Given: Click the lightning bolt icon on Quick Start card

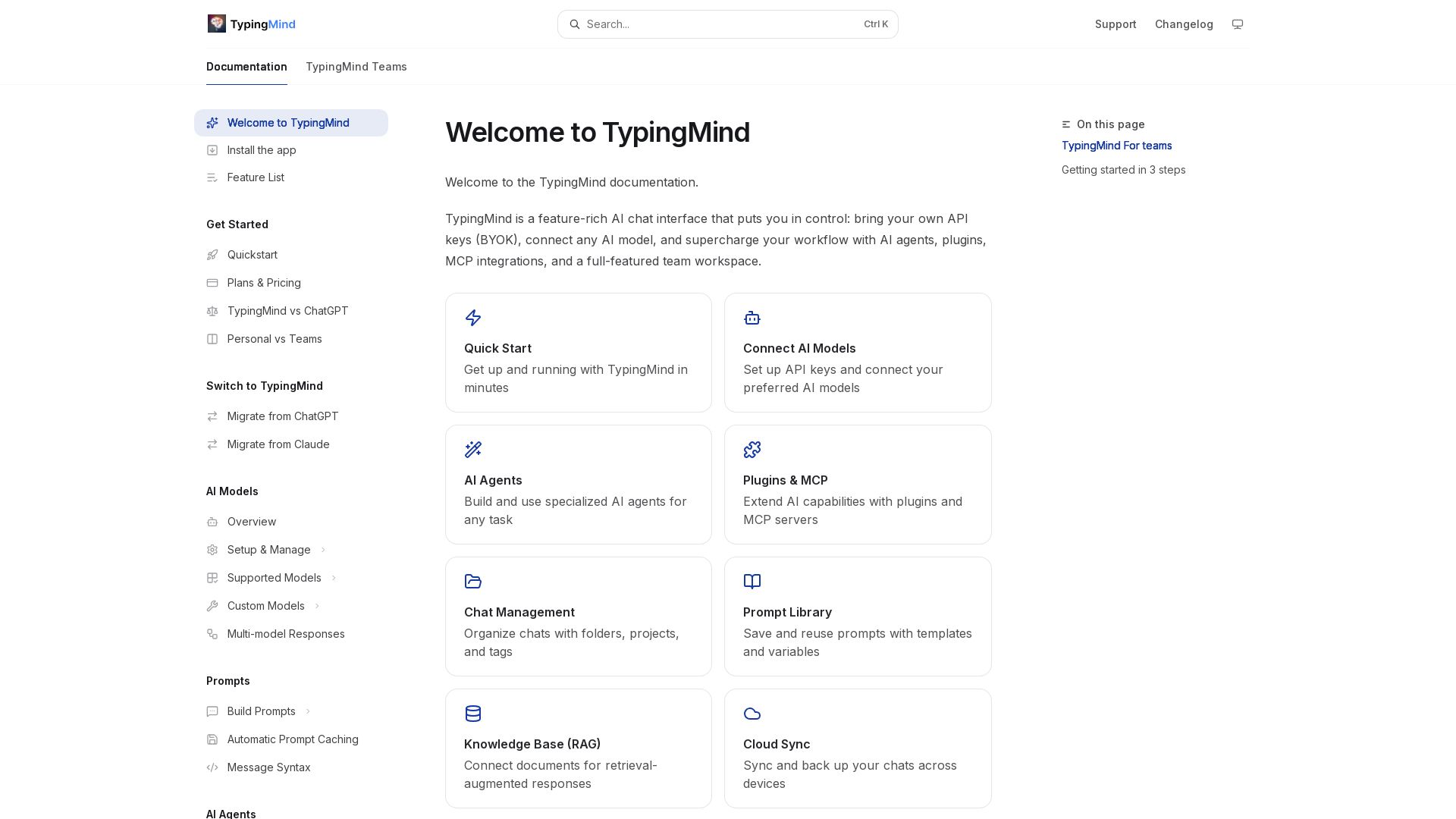Looking at the screenshot, I should [x=473, y=318].
